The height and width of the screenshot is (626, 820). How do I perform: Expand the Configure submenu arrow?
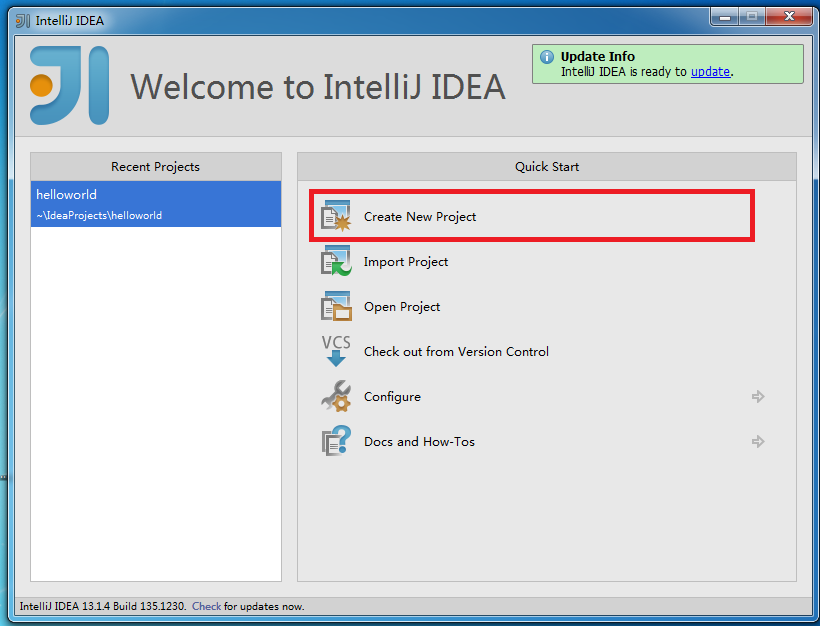[x=758, y=397]
